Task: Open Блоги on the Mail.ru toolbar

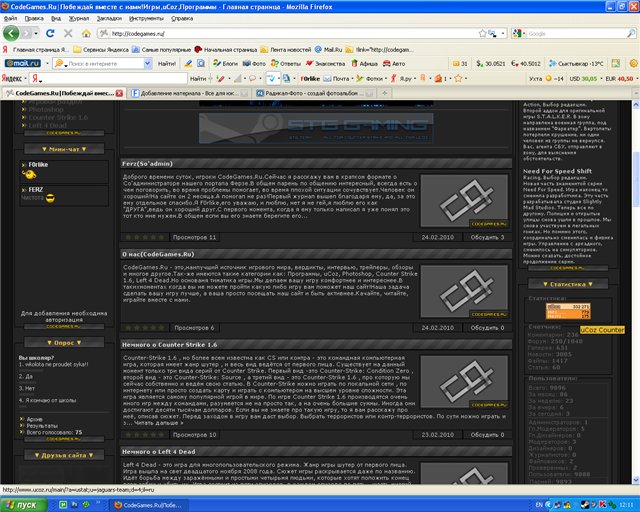Action: click(x=225, y=64)
